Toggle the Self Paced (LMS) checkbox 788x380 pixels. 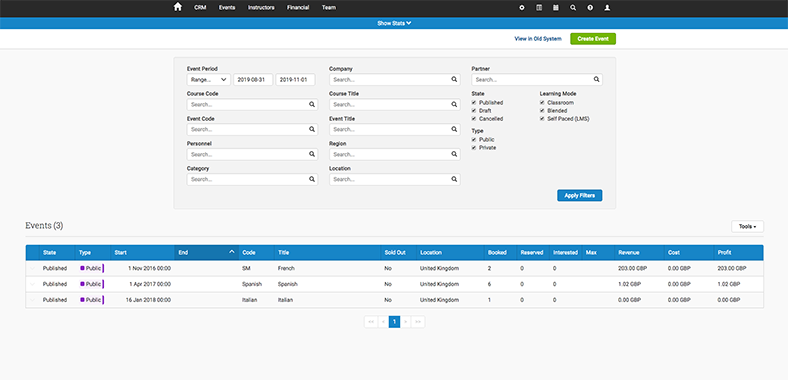tap(542, 119)
